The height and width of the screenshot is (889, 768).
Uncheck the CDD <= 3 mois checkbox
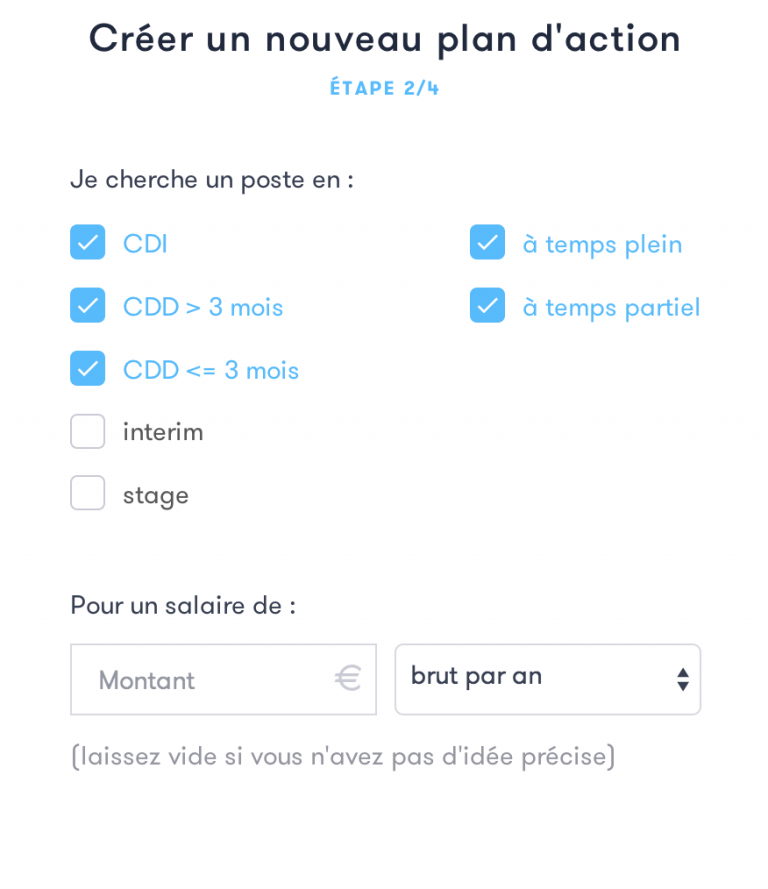click(x=88, y=369)
